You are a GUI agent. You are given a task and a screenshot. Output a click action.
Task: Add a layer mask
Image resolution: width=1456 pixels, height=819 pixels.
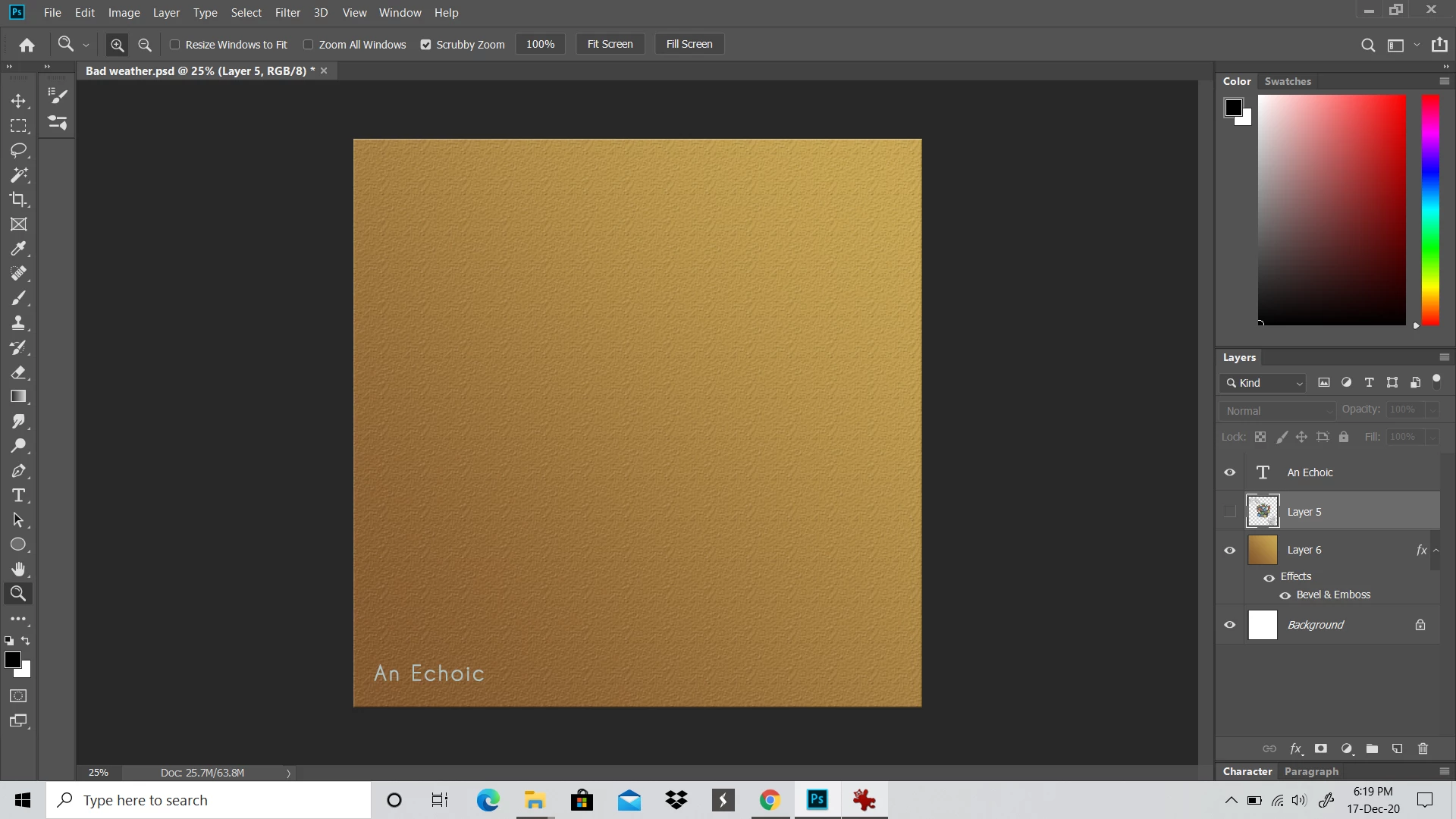pyautogui.click(x=1321, y=748)
